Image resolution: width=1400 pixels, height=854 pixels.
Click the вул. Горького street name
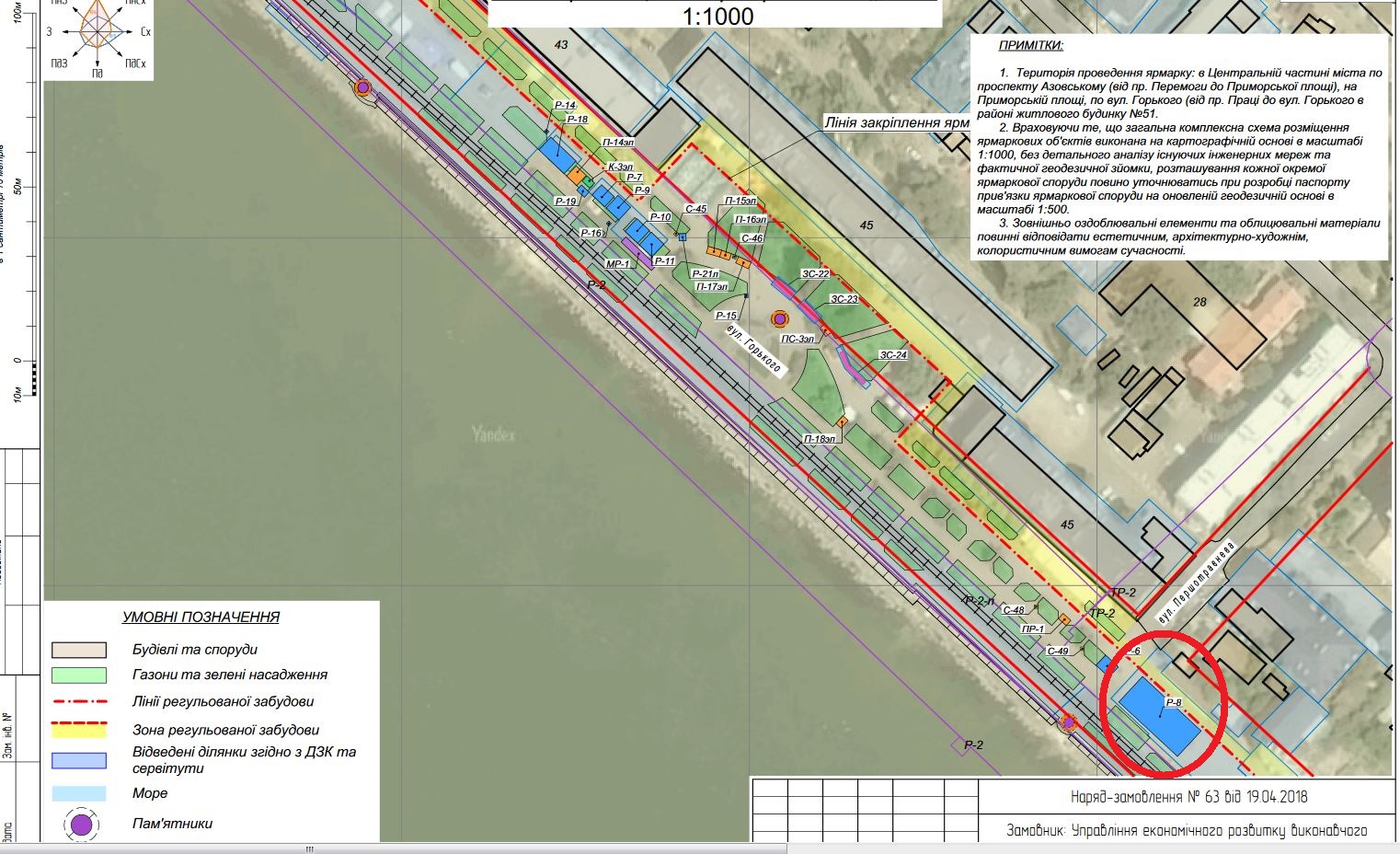point(753,349)
